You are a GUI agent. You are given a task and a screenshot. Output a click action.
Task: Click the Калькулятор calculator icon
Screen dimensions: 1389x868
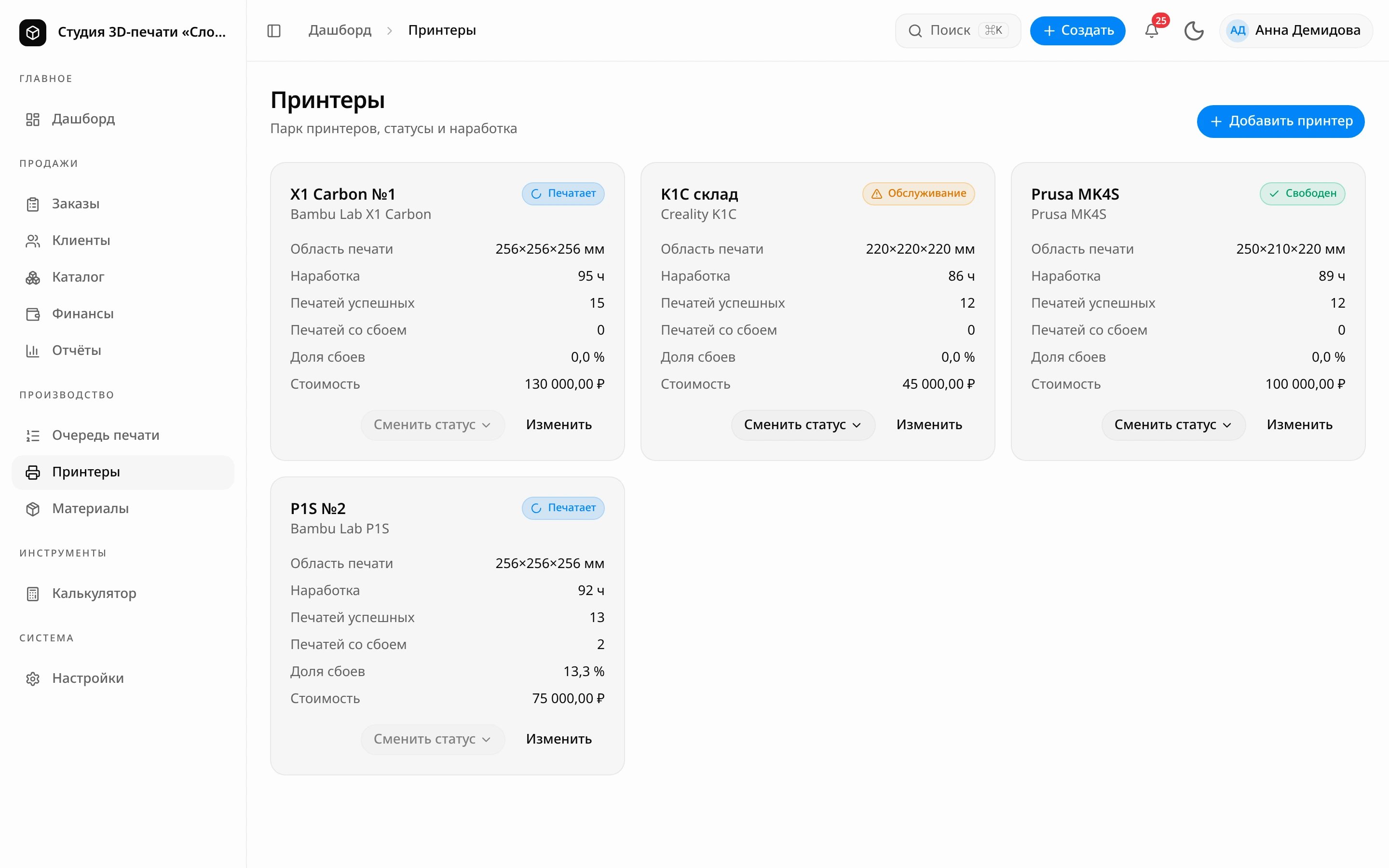coord(33,594)
